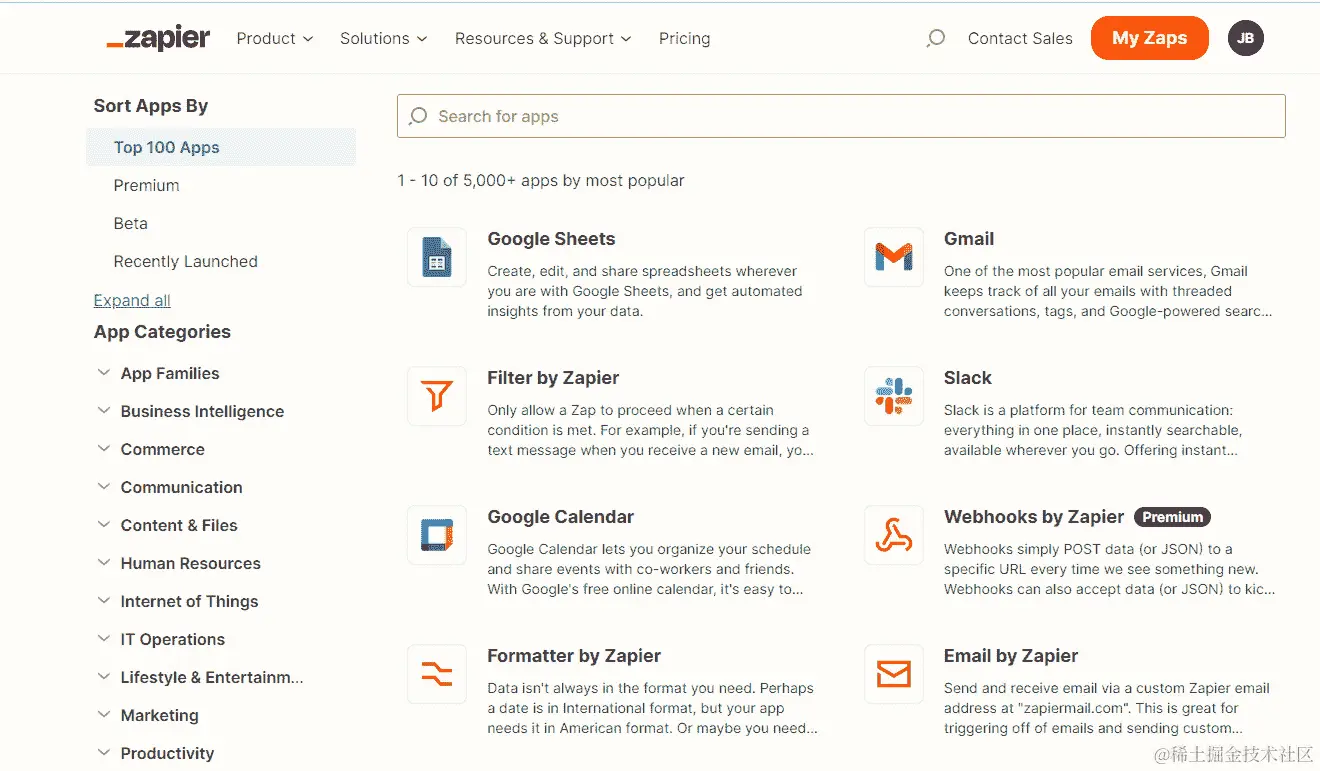Open the Gmail title link
1320x771 pixels.
[x=969, y=239]
